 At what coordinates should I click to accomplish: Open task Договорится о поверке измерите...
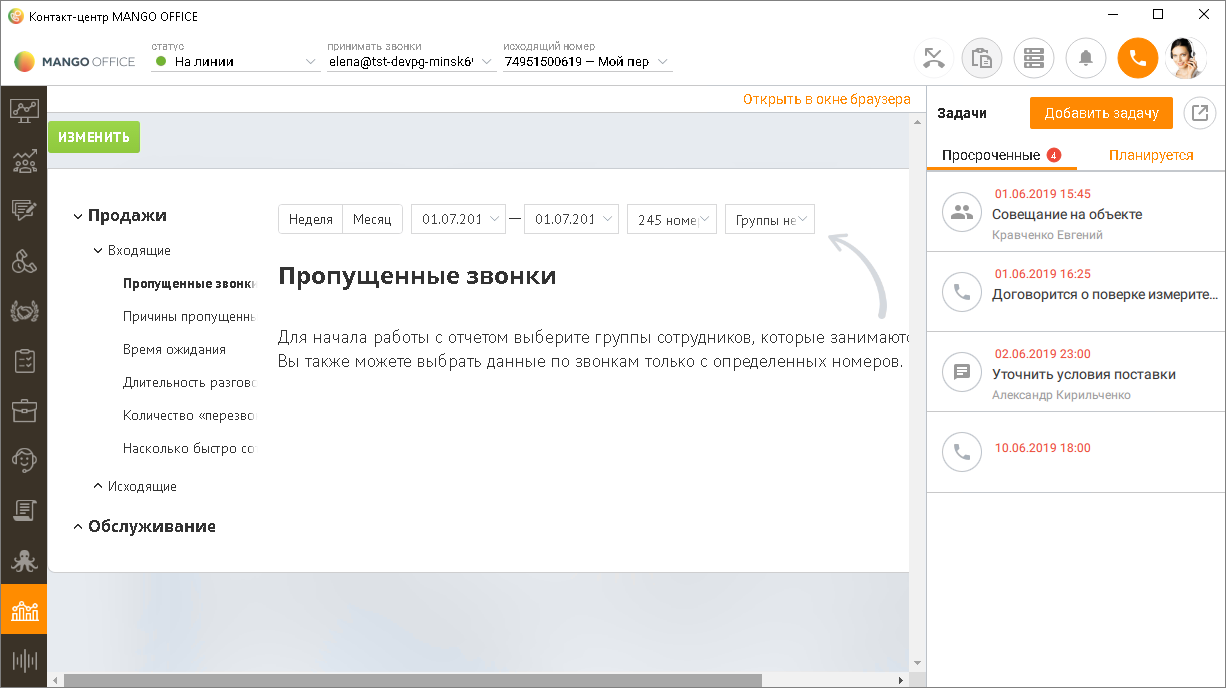1105,294
